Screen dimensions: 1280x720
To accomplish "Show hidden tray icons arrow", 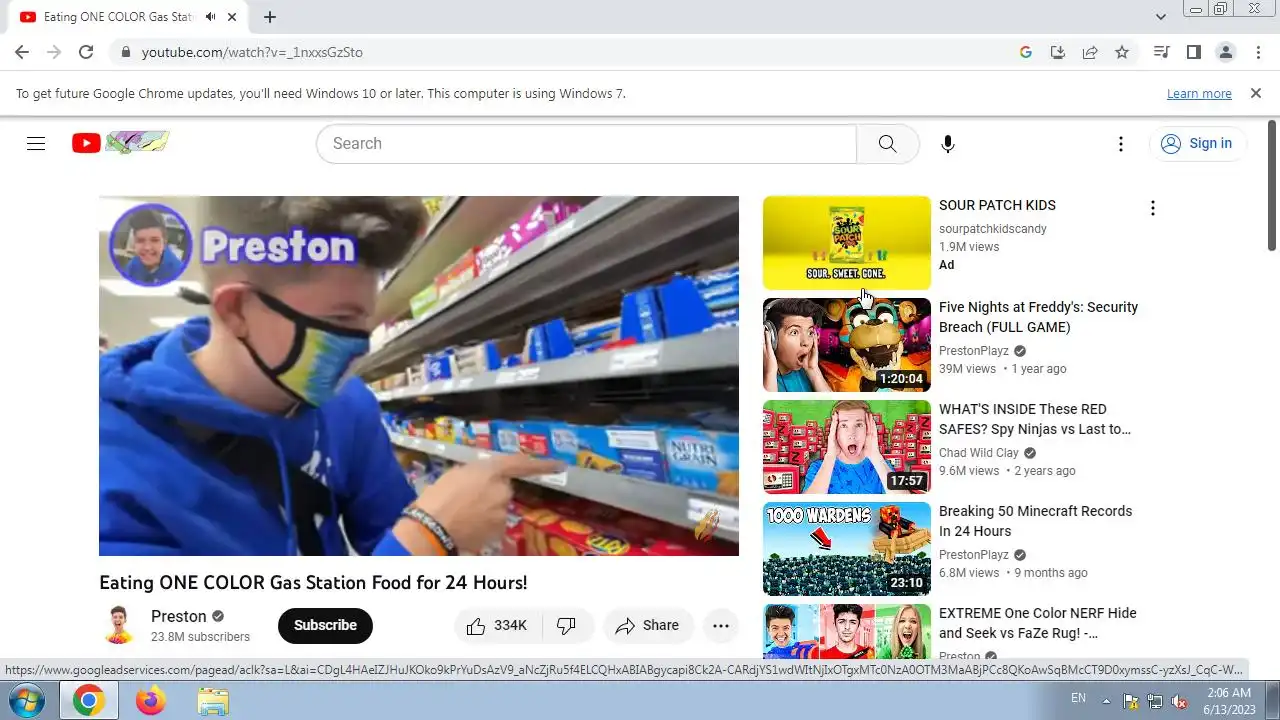I will (1106, 701).
